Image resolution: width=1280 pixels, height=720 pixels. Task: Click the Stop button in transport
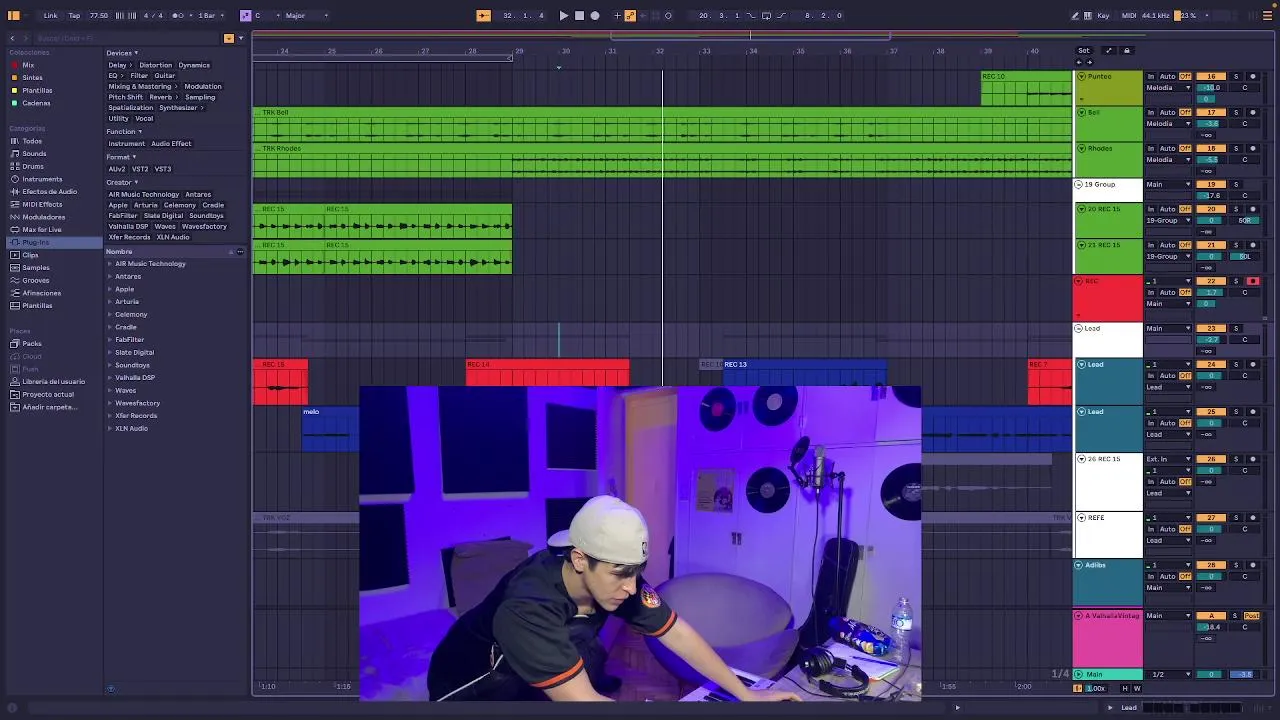tap(579, 15)
